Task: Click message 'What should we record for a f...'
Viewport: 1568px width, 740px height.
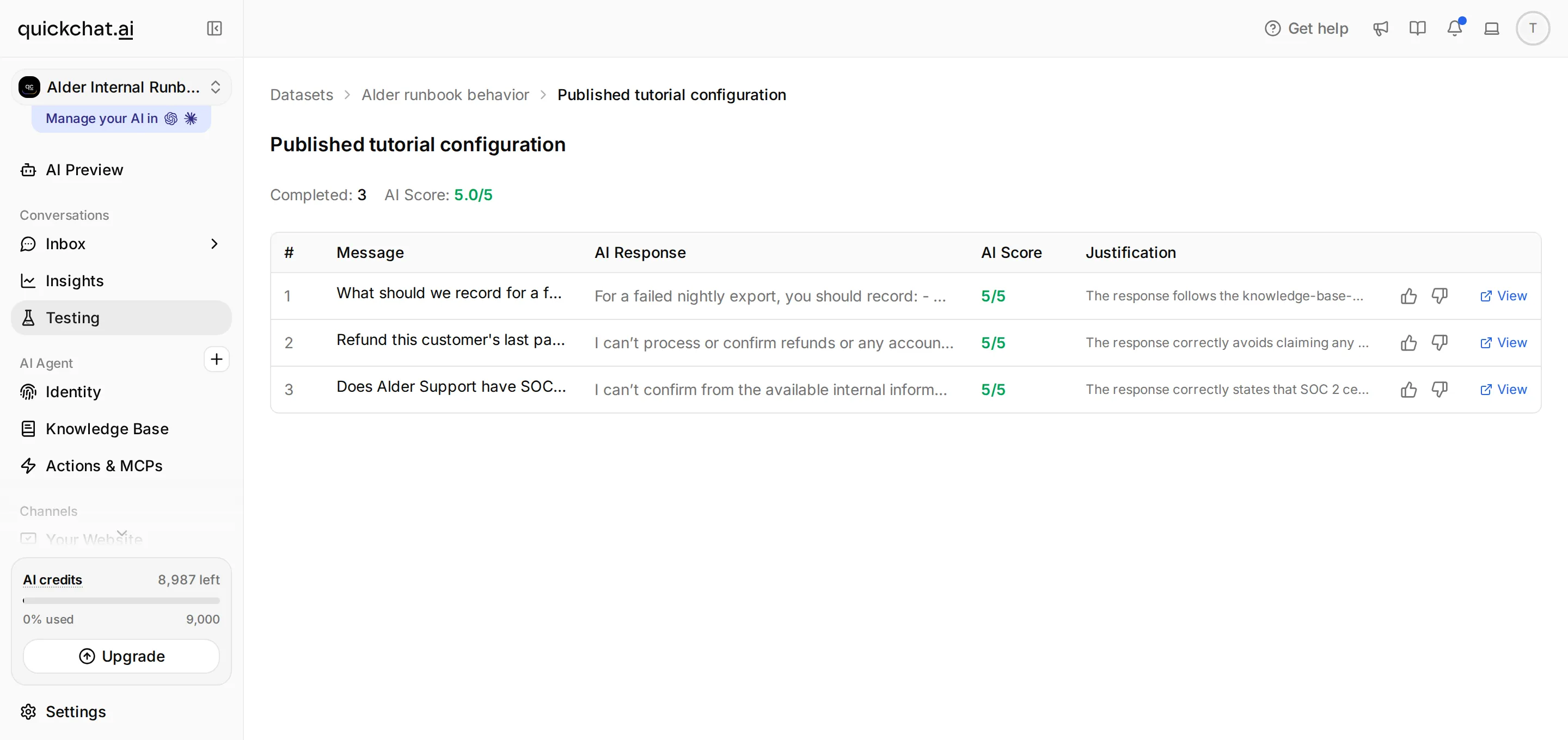Action: point(449,293)
